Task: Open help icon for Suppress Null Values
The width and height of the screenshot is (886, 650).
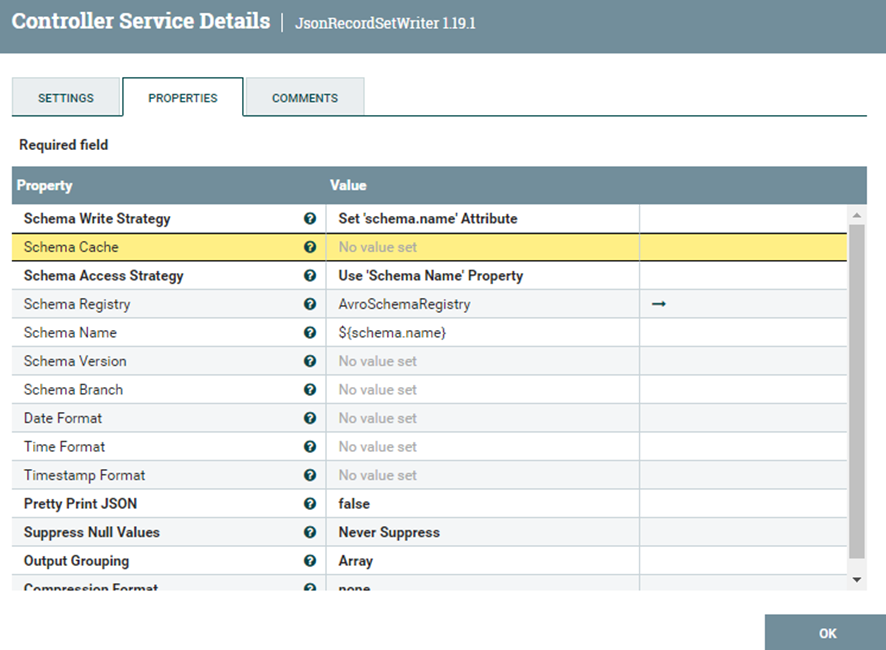Action: point(310,532)
